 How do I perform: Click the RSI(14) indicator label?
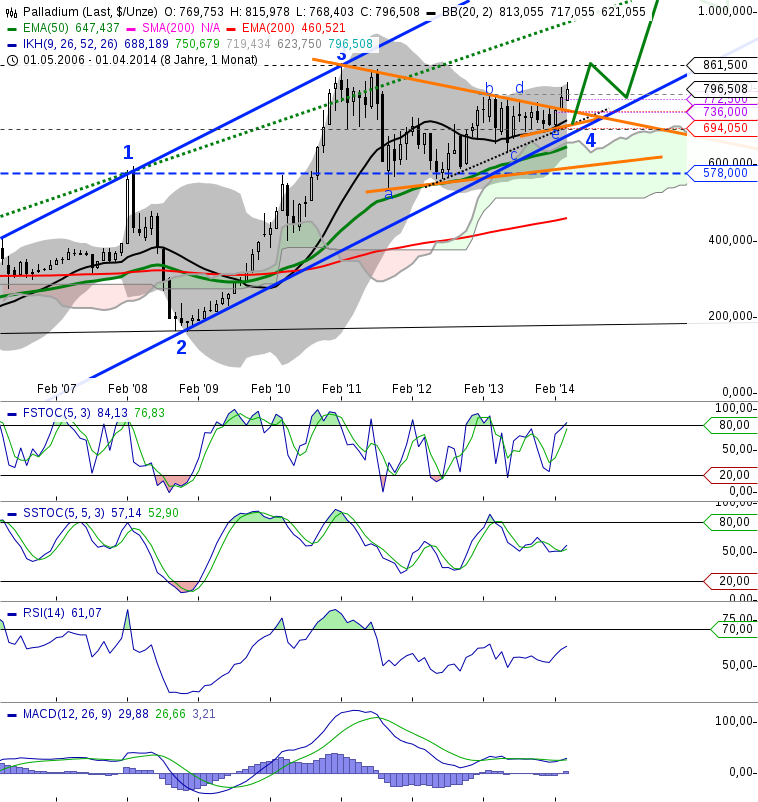(43, 612)
